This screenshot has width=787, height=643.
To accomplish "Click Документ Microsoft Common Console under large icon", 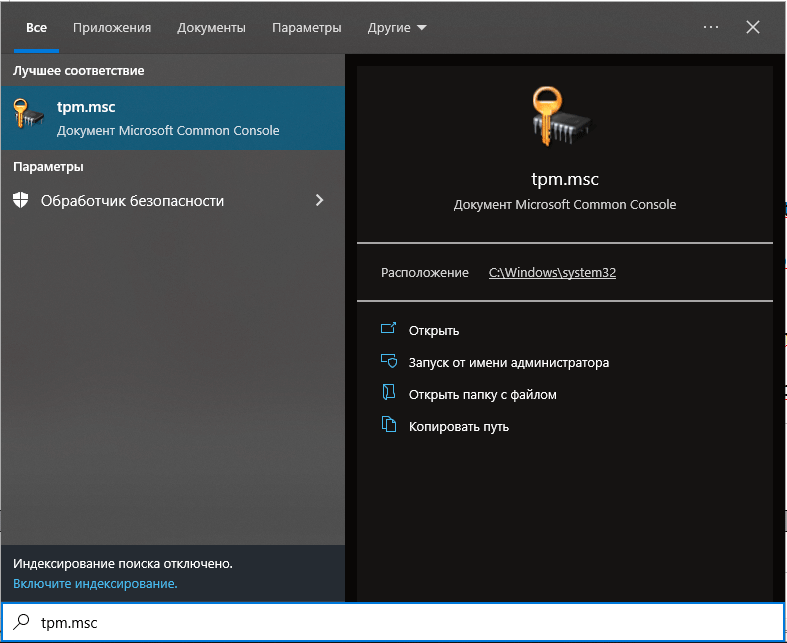I will [x=565, y=204].
